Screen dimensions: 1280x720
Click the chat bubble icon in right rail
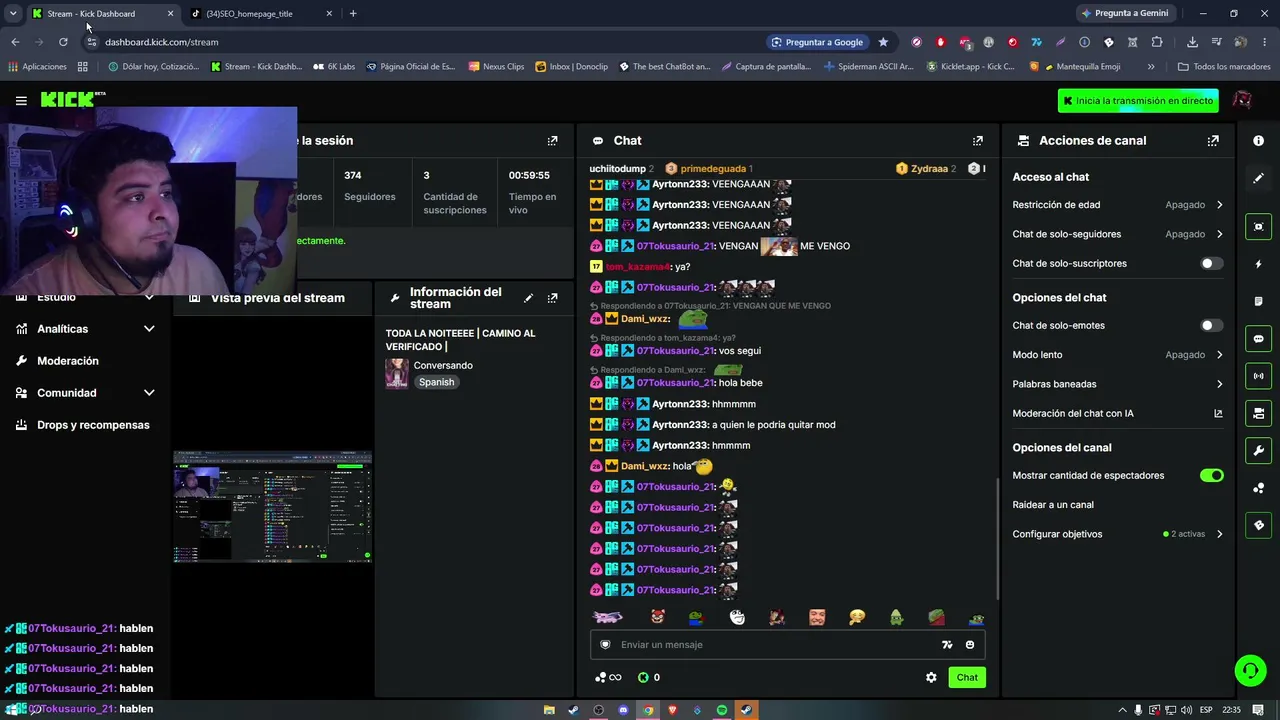[x=1258, y=339]
